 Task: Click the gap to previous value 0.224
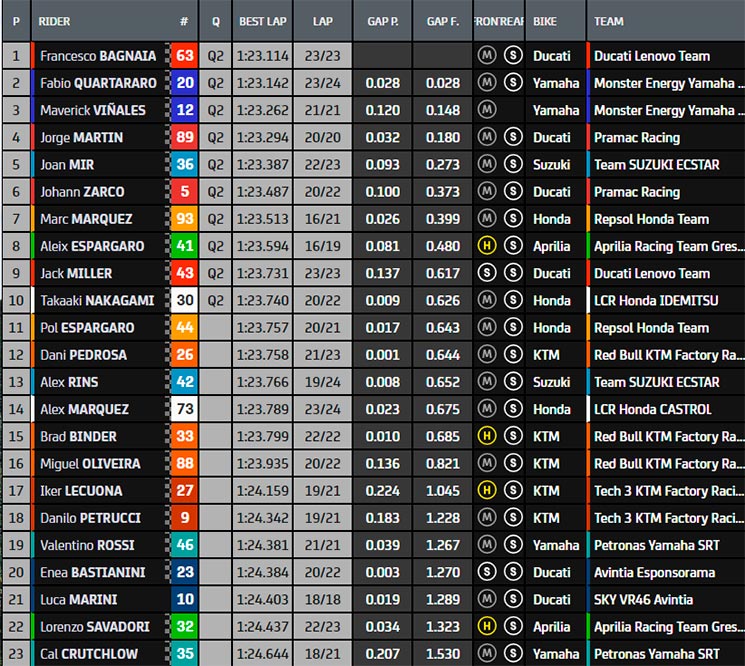(x=382, y=491)
